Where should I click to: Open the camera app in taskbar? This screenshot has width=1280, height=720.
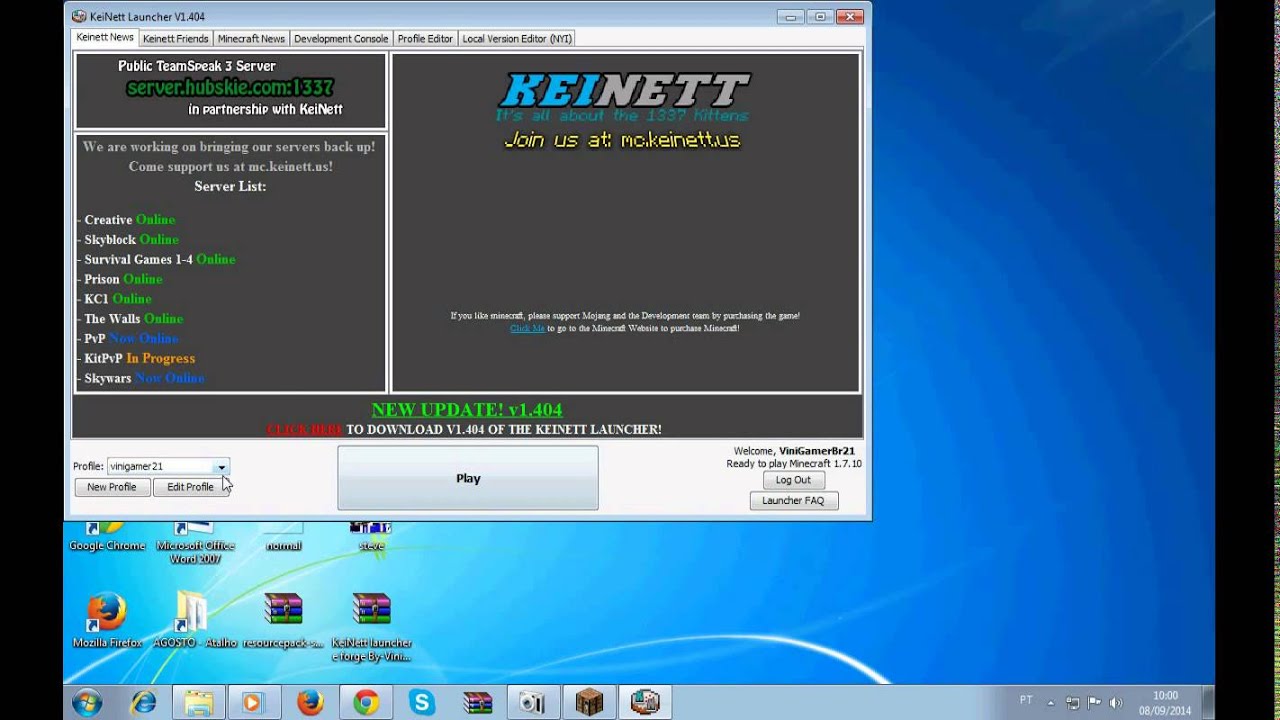[533, 703]
